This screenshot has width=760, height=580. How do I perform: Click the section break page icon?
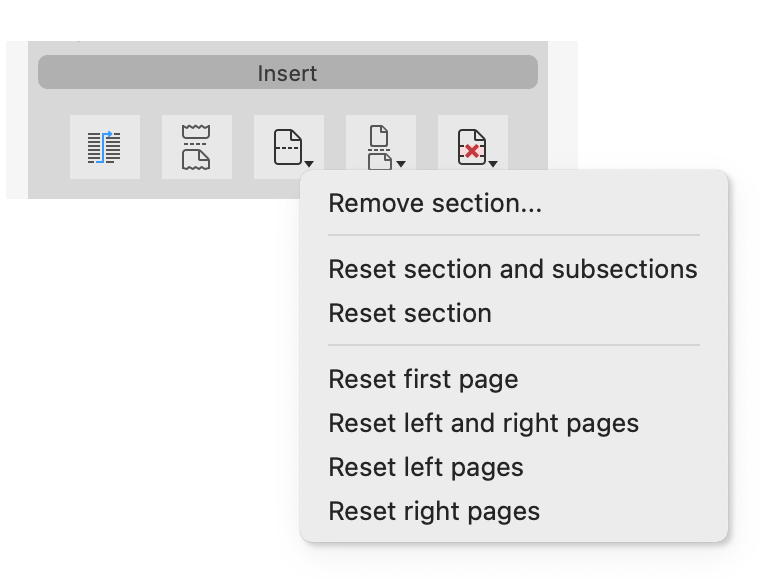(x=286, y=147)
